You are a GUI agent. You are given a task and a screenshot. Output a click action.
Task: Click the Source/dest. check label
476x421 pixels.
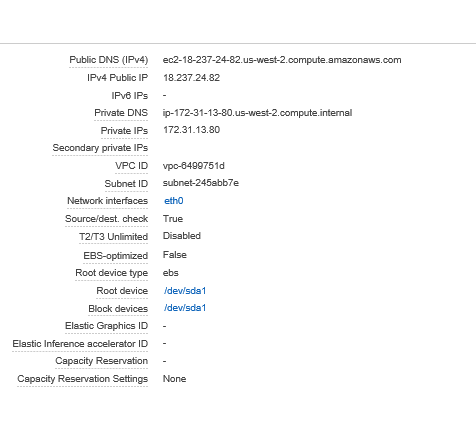tap(106, 219)
